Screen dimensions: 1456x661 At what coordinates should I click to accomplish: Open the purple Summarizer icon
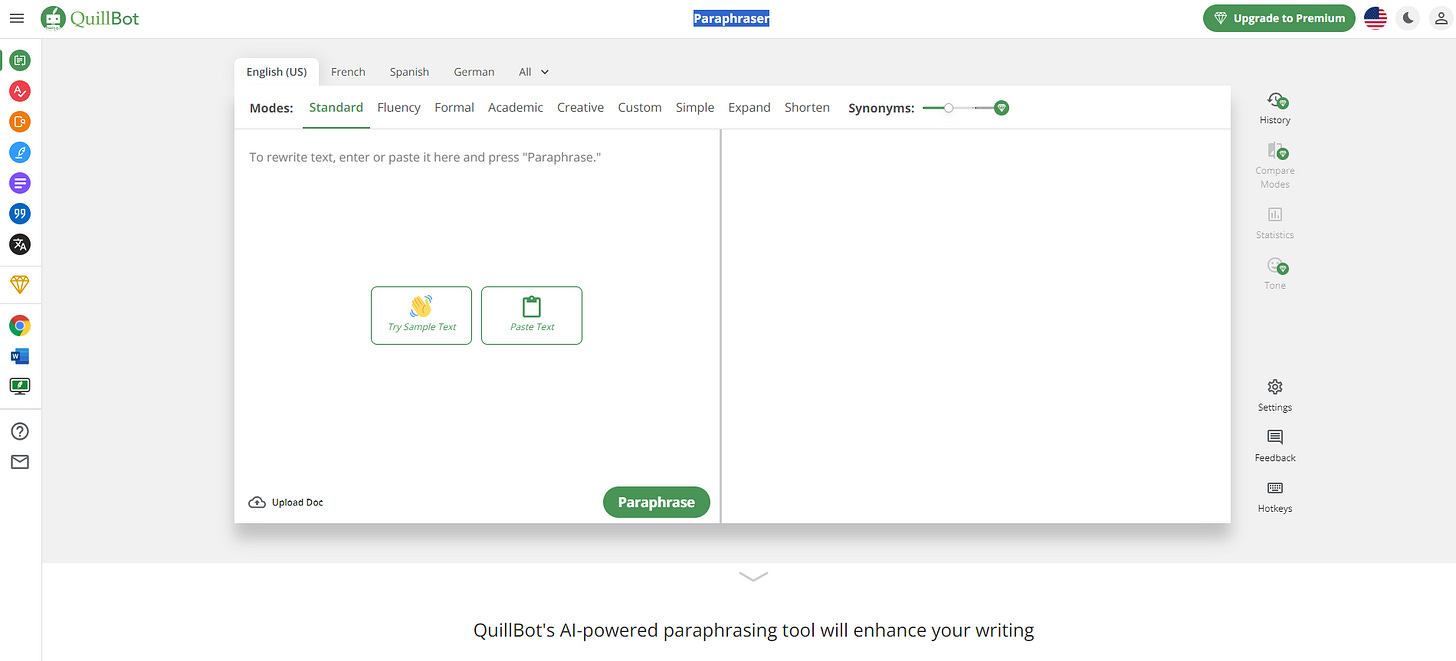point(20,183)
